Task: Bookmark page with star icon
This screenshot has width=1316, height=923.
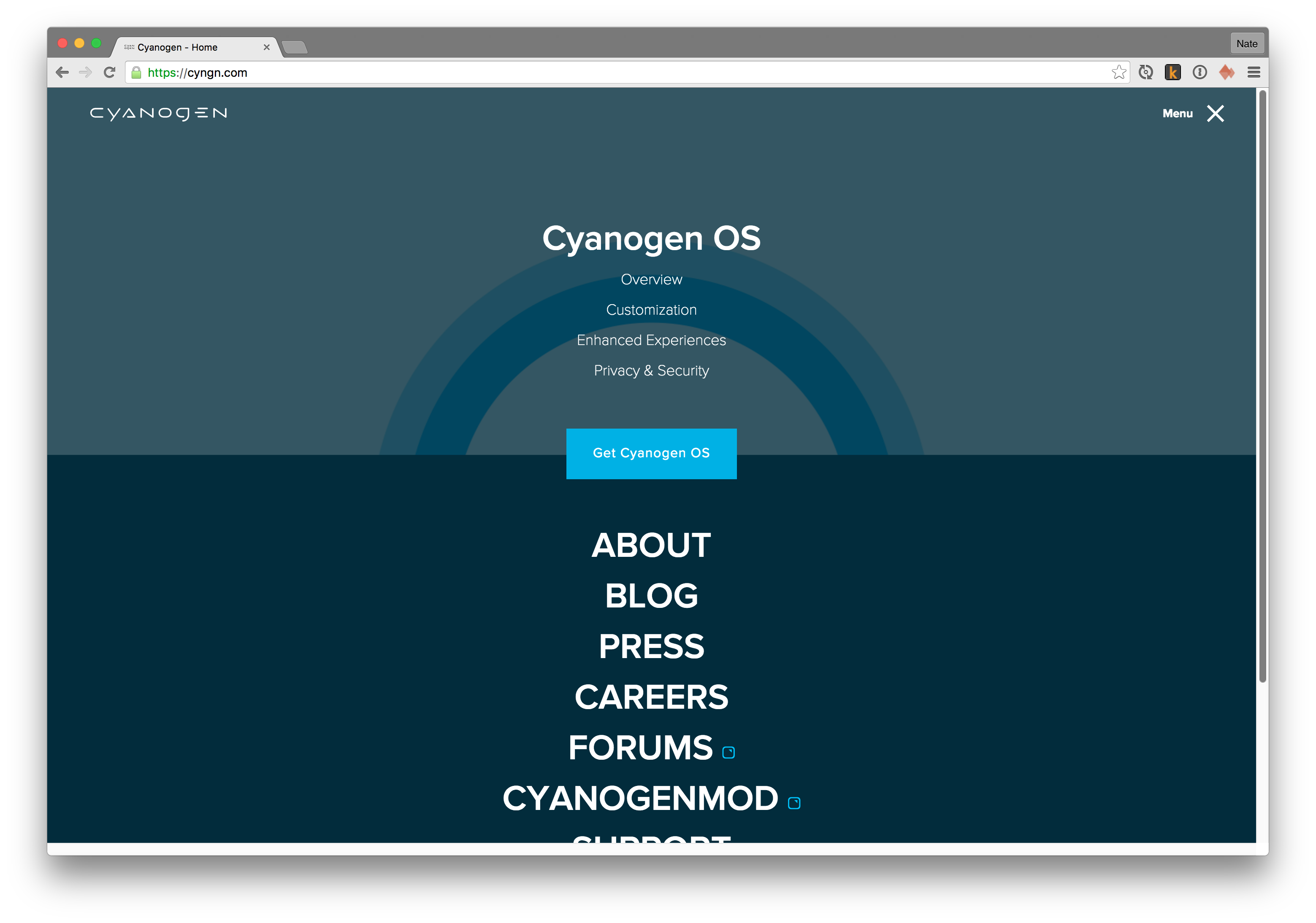Action: 1118,72
